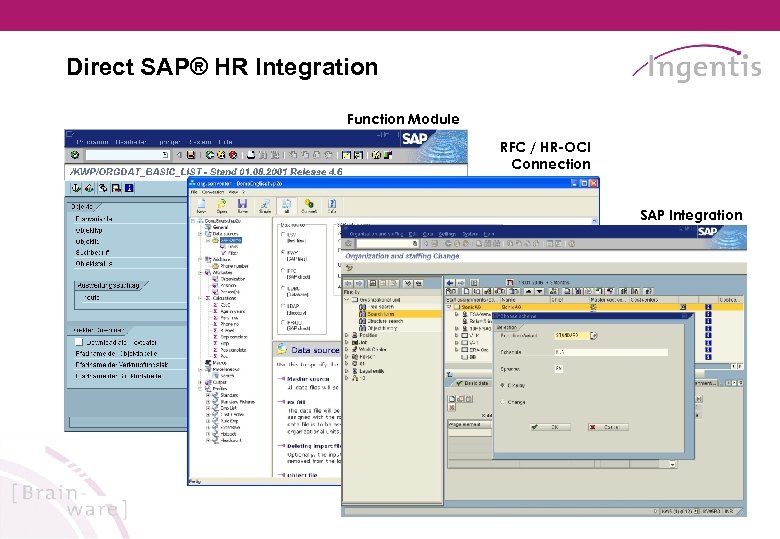The width and height of the screenshot is (780, 539).
Task: Click the Execute clock icon under ORGDAT_BASIC_LIST title
Action: click(76, 188)
